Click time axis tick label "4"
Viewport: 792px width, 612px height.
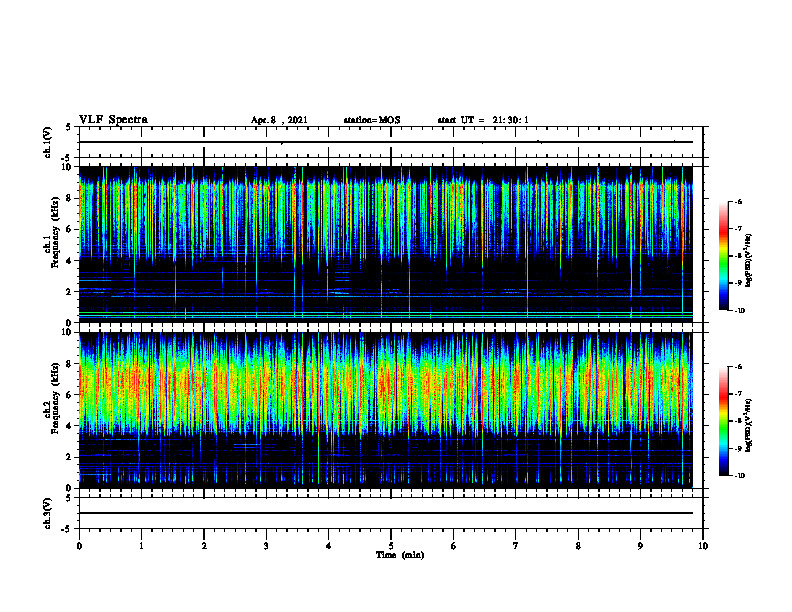click(x=329, y=546)
